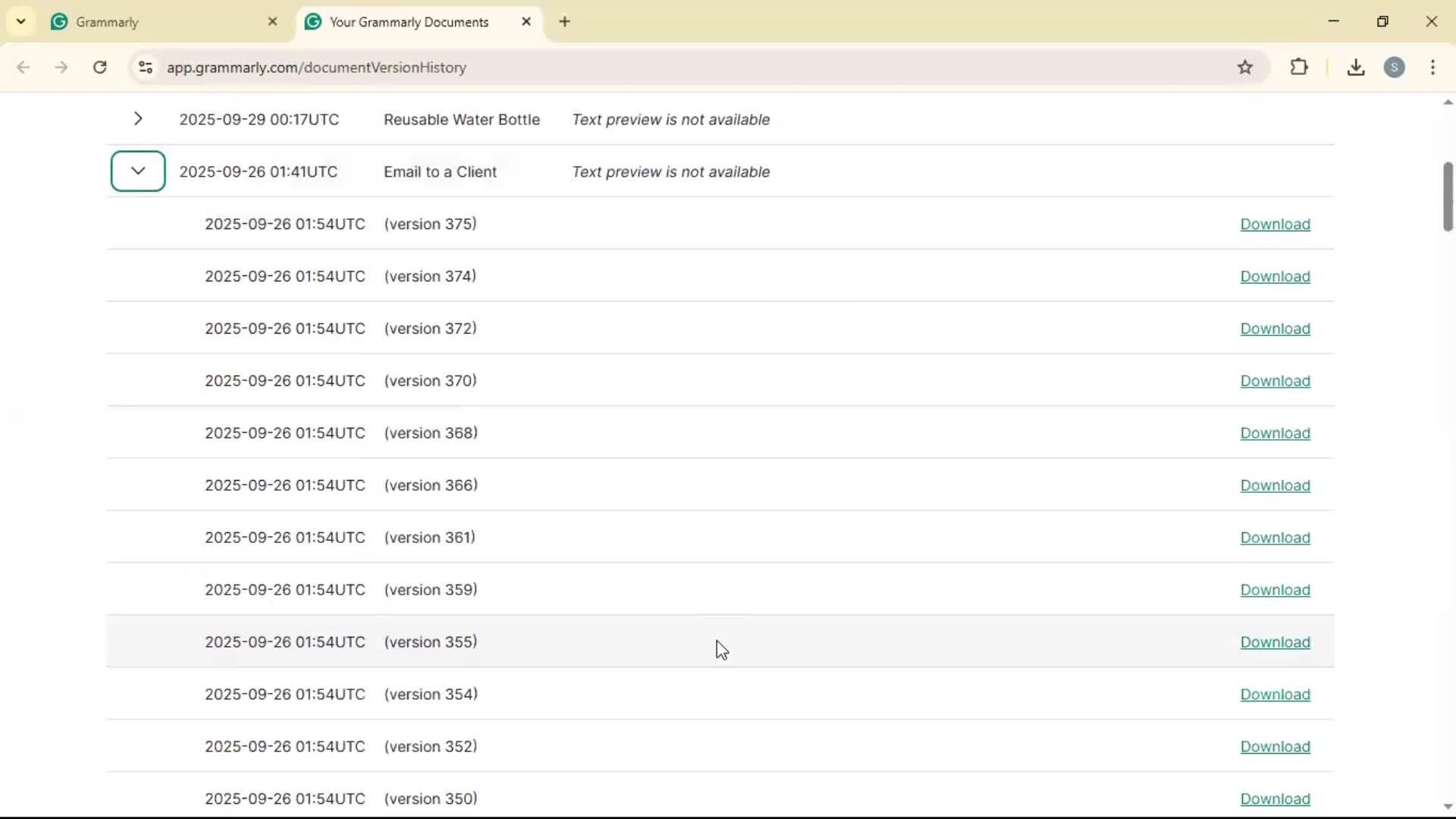Close the Your Grammarly Documents tab
This screenshot has width=1456, height=819.
[526, 22]
